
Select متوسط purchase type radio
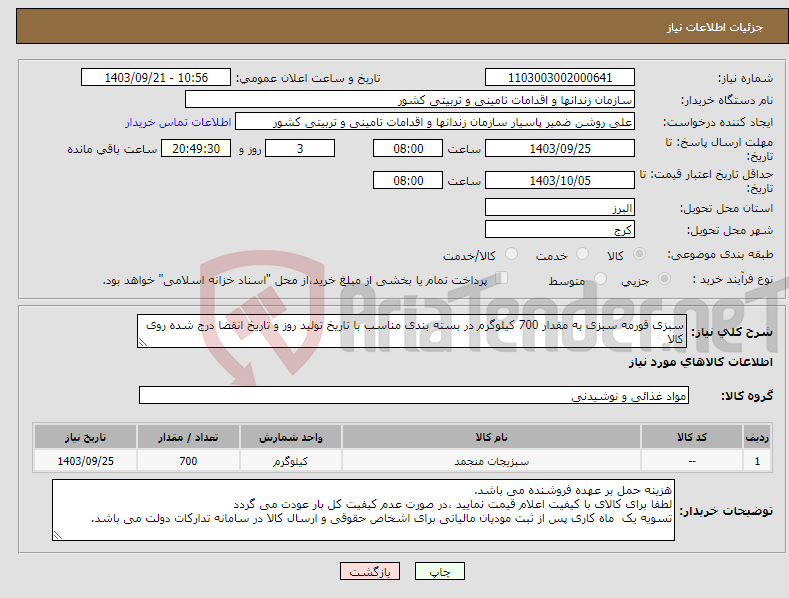(600, 279)
